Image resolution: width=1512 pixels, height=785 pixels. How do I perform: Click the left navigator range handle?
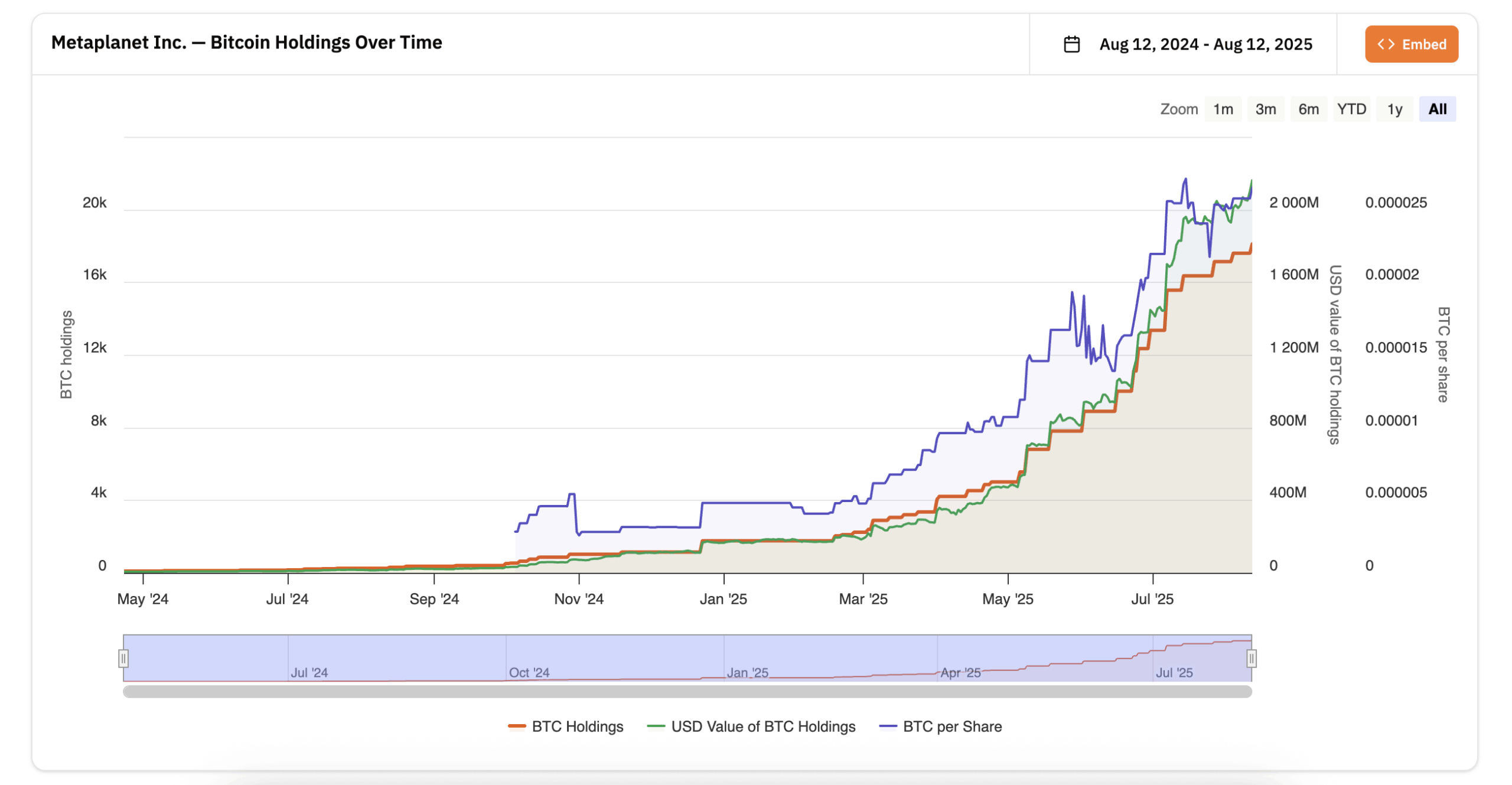pyautogui.click(x=123, y=658)
